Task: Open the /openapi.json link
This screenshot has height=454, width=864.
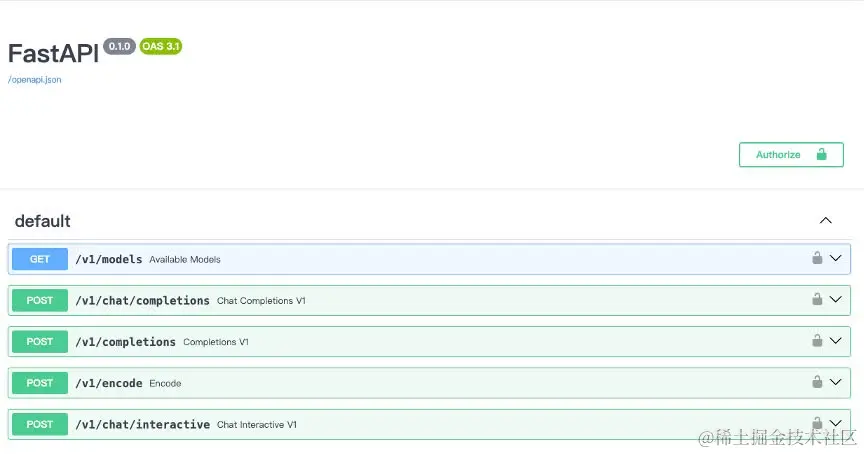Action: 34,79
